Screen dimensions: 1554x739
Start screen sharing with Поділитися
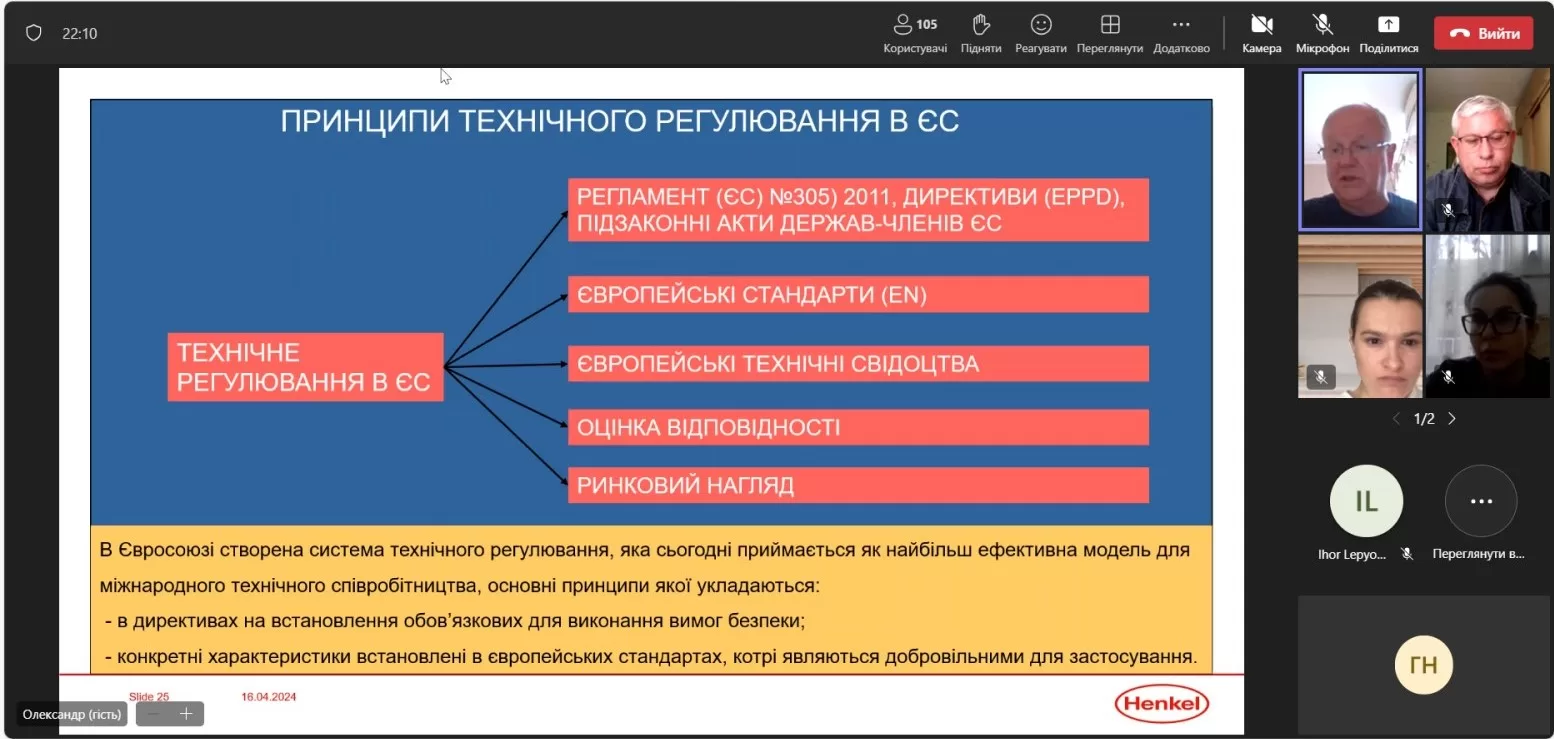click(x=1388, y=33)
